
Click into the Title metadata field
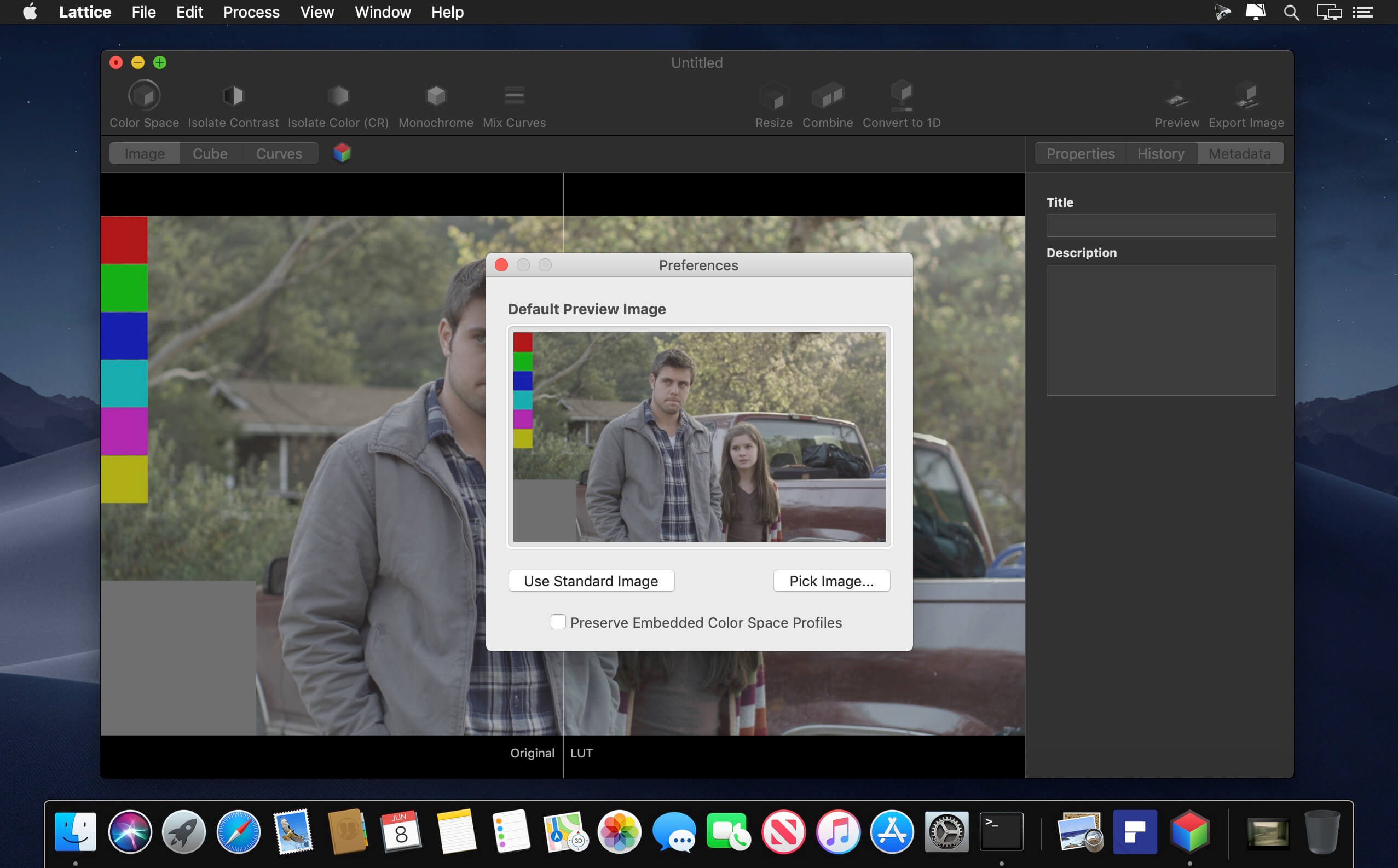tap(1160, 225)
